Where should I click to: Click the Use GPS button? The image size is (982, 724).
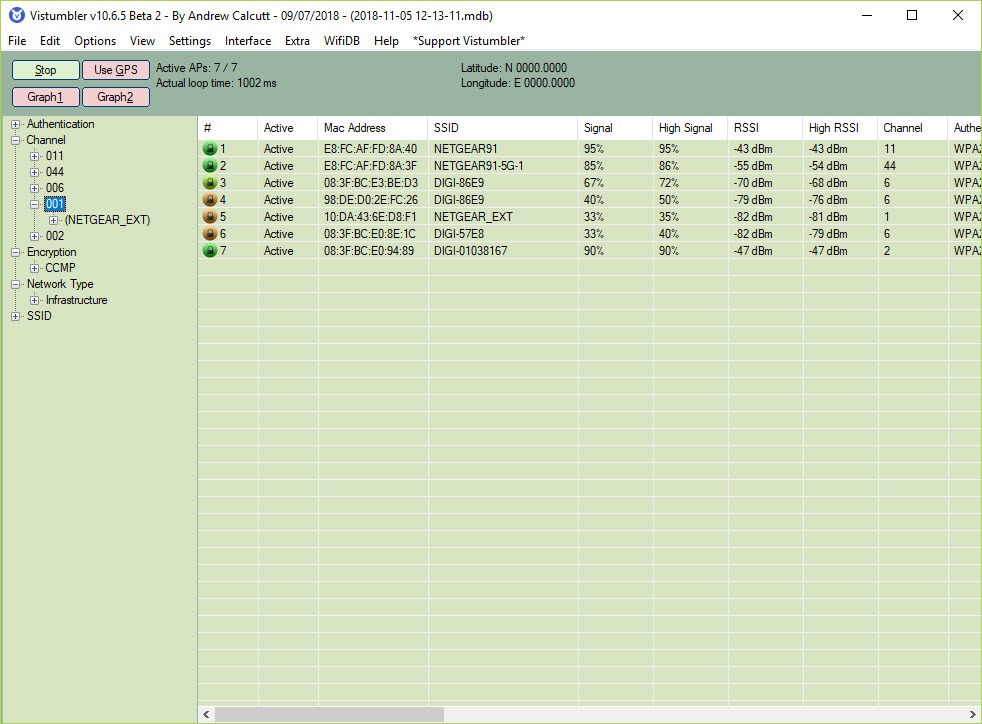click(x=116, y=70)
